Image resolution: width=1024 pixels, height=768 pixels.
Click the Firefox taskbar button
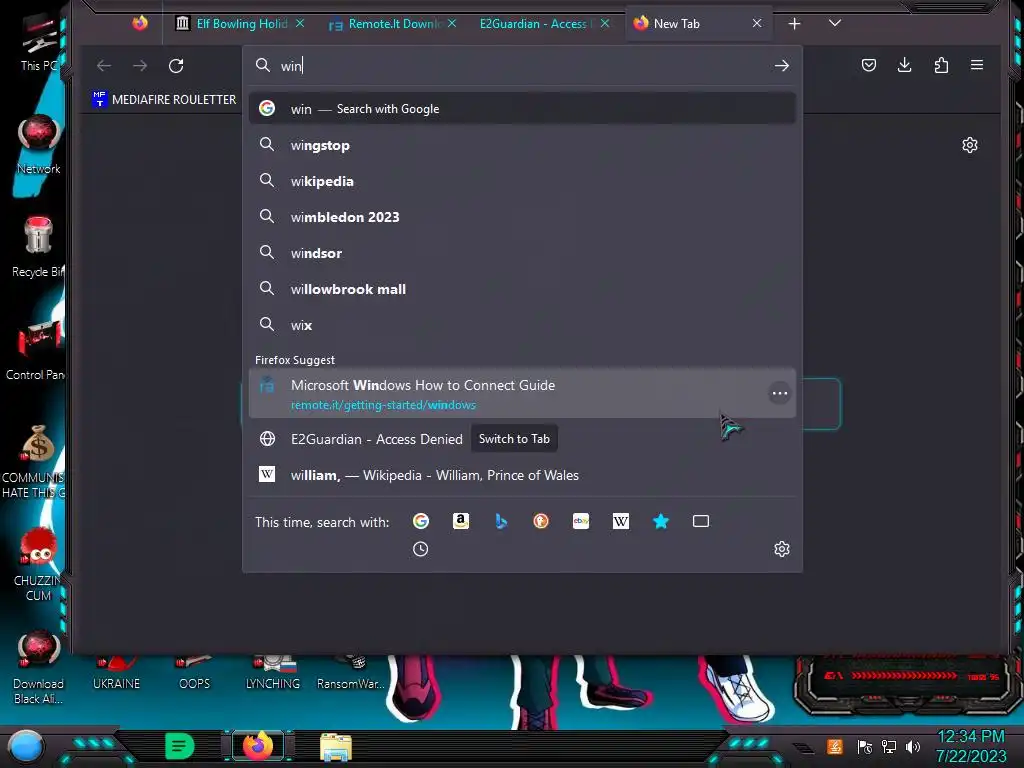[257, 746]
